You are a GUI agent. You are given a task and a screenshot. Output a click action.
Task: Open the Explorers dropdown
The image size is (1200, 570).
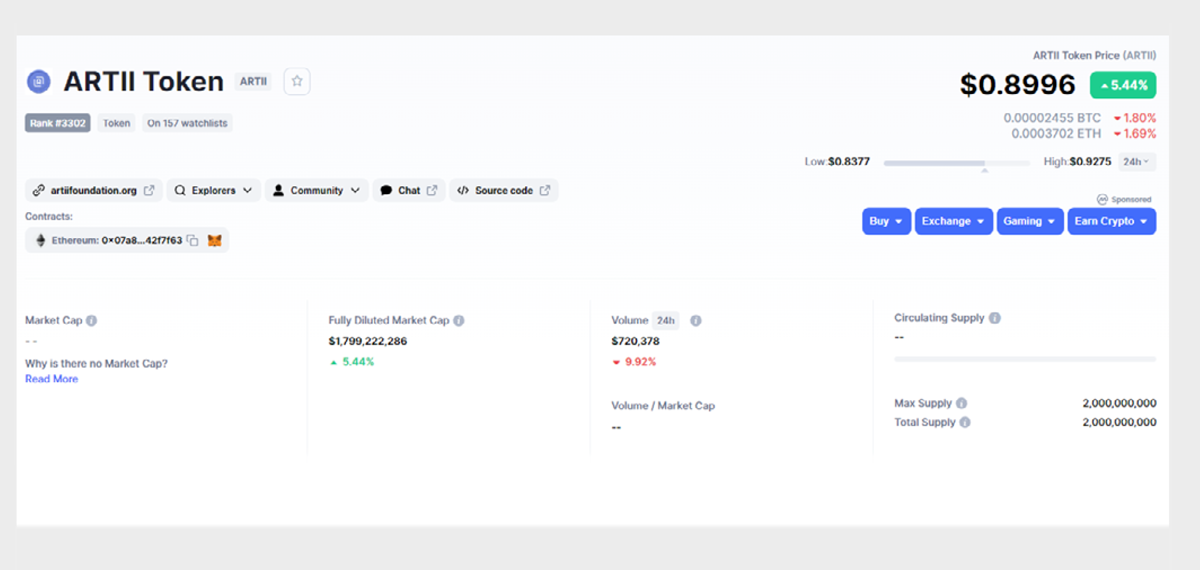pyautogui.click(x=213, y=190)
